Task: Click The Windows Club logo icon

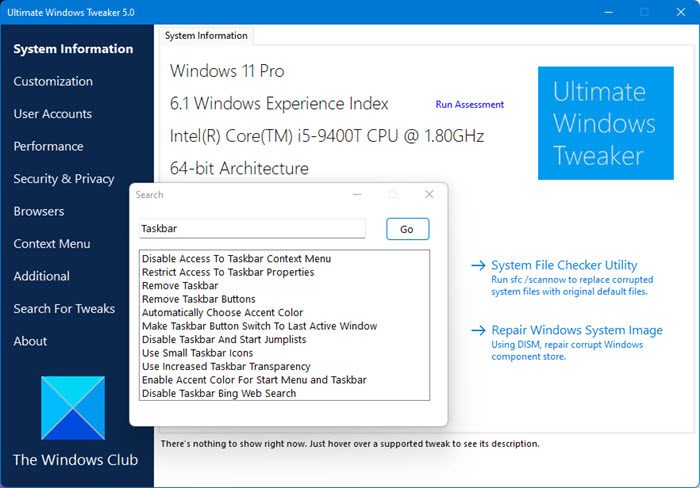Action: tap(73, 408)
